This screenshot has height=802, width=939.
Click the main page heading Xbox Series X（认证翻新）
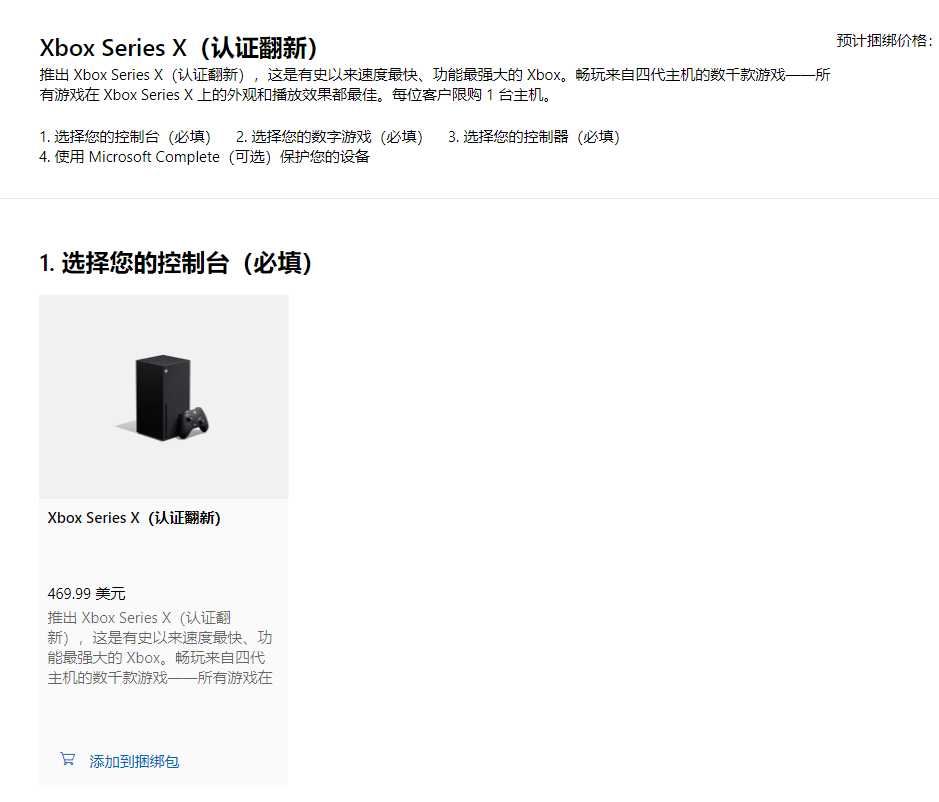178,48
